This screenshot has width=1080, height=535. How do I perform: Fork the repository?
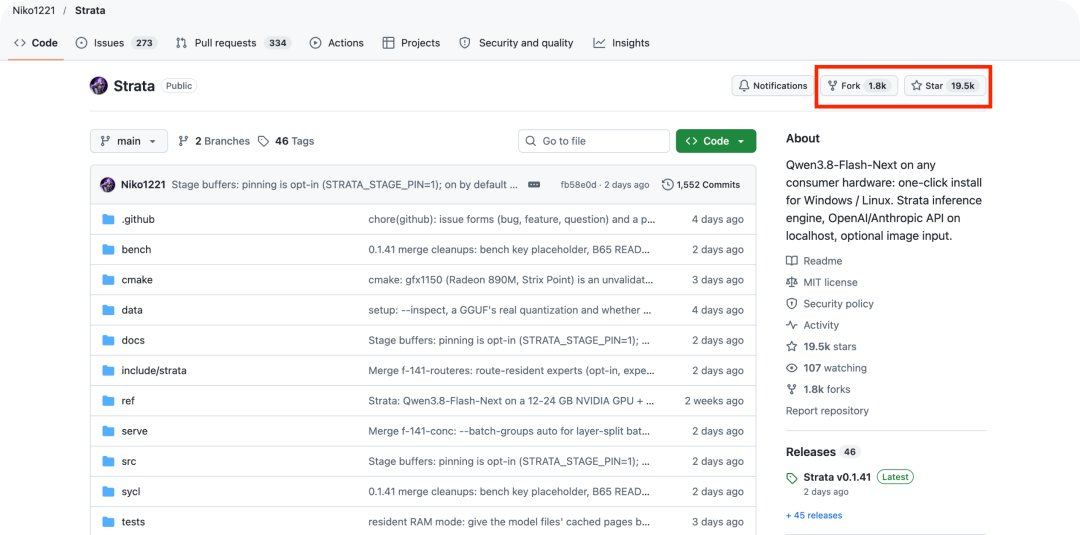[x=860, y=86]
